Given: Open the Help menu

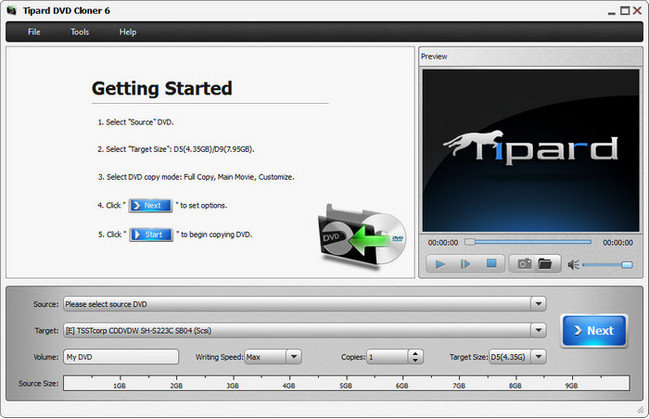Looking at the screenshot, I should [x=127, y=32].
